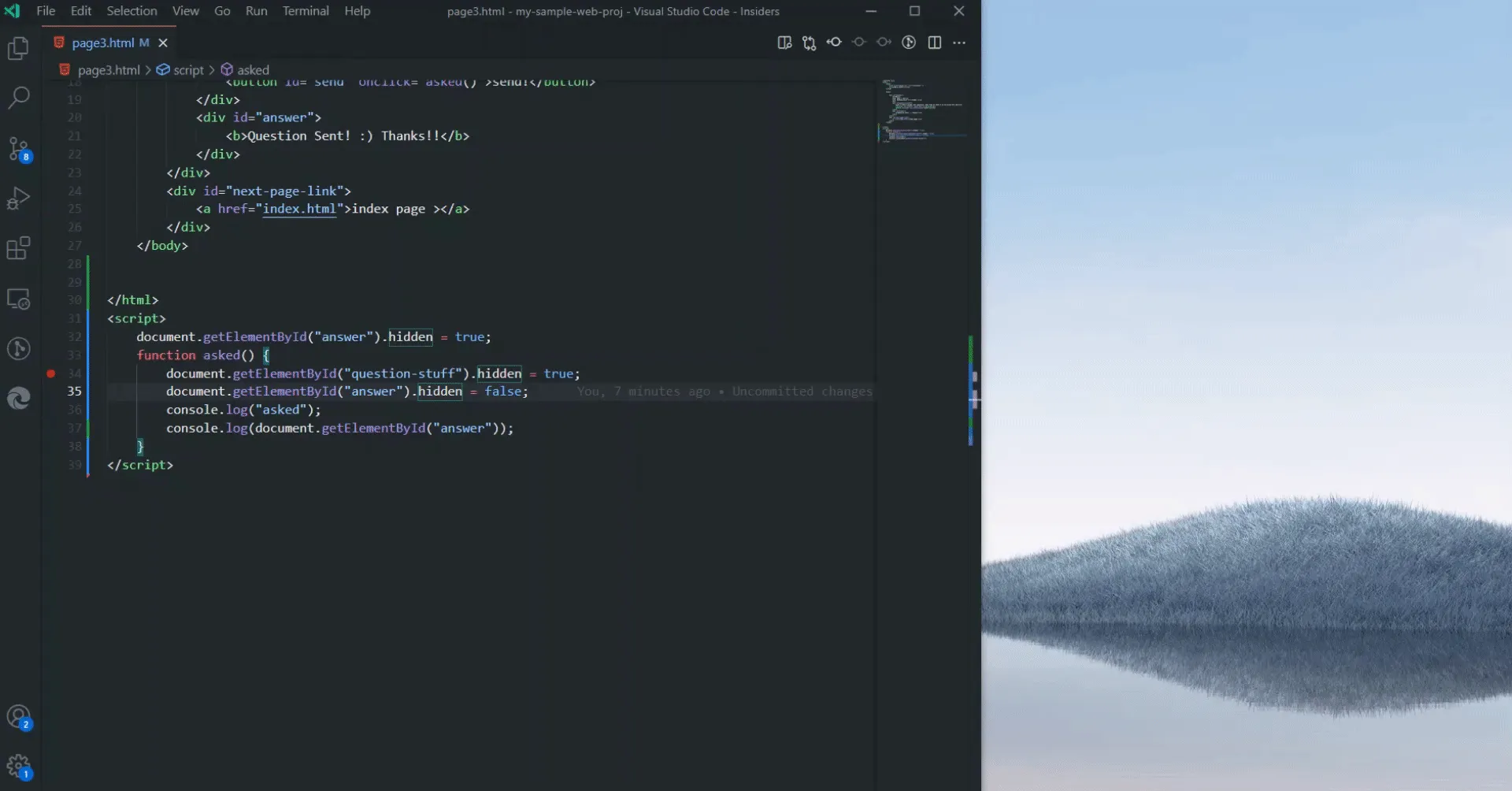This screenshot has width=1512, height=791.
Task: Open the Terminal menu
Action: (x=306, y=10)
